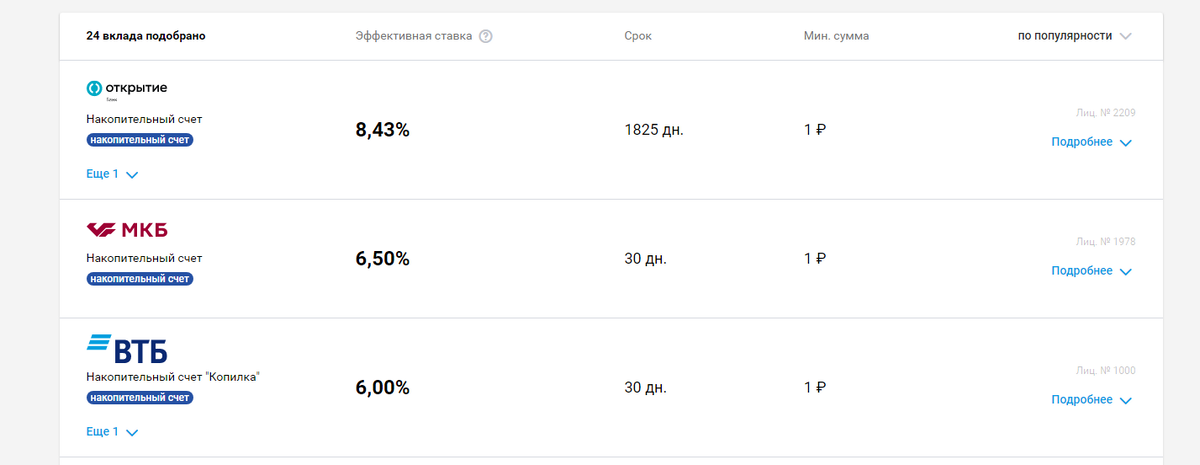
Task: Click the 'накопительный счет' tag under Otkritie
Action: pyautogui.click(x=139, y=140)
